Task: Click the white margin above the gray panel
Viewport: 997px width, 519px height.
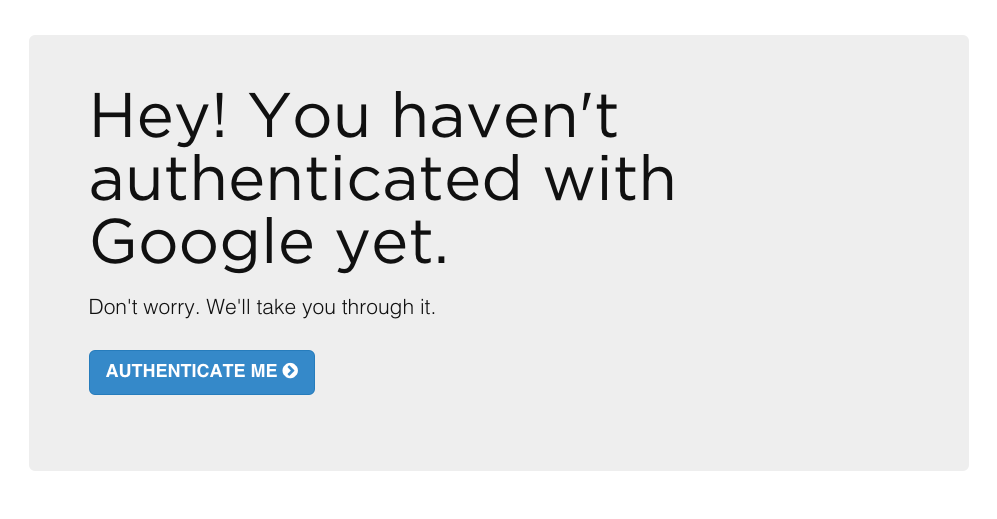Action: coord(498,17)
